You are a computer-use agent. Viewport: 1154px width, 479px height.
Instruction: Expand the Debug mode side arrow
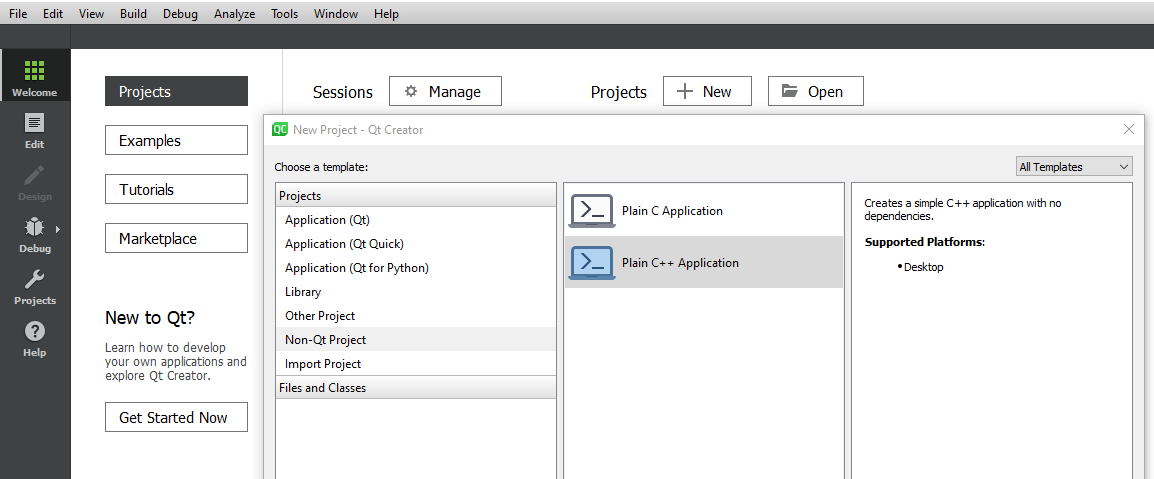click(57, 229)
